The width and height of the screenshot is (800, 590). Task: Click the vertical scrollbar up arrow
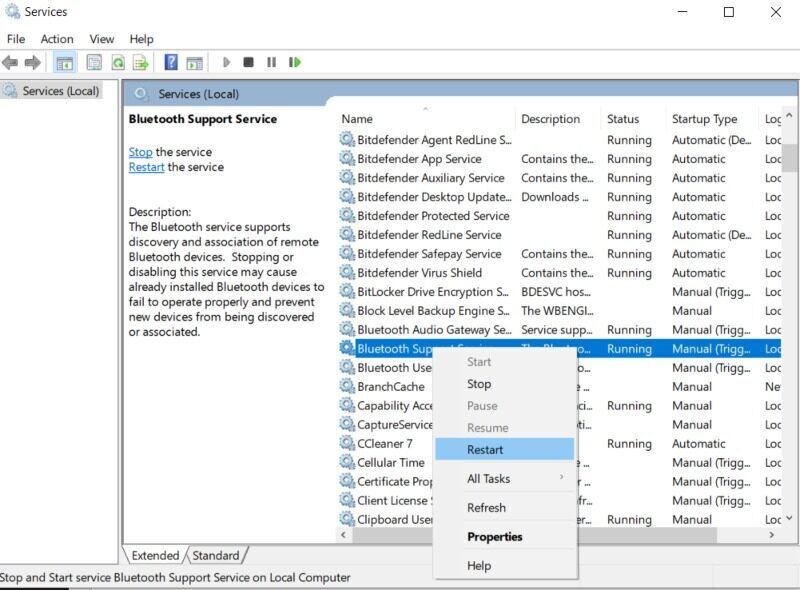tap(789, 116)
